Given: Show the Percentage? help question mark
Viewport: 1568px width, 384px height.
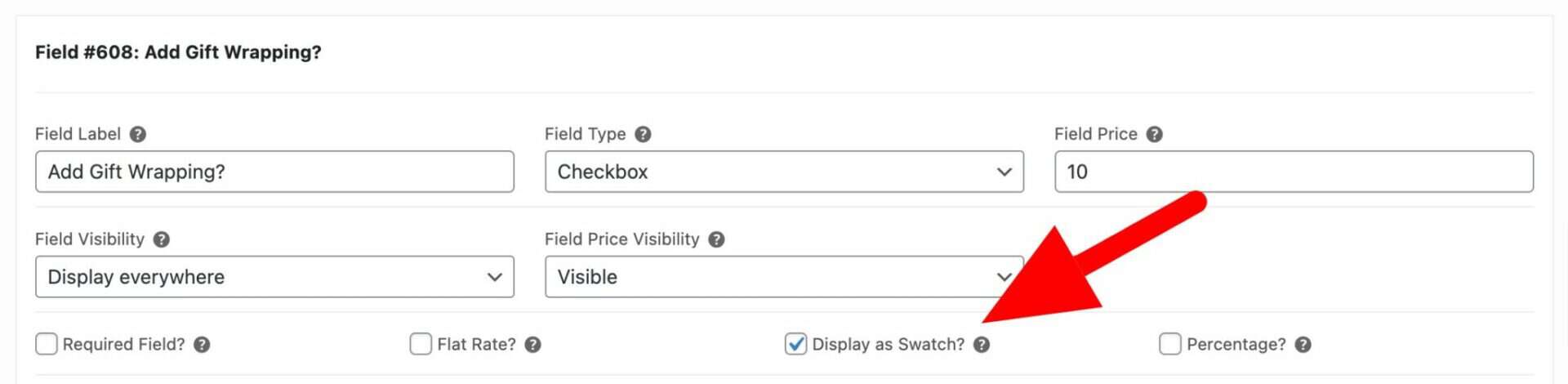Looking at the screenshot, I should point(1303,345).
